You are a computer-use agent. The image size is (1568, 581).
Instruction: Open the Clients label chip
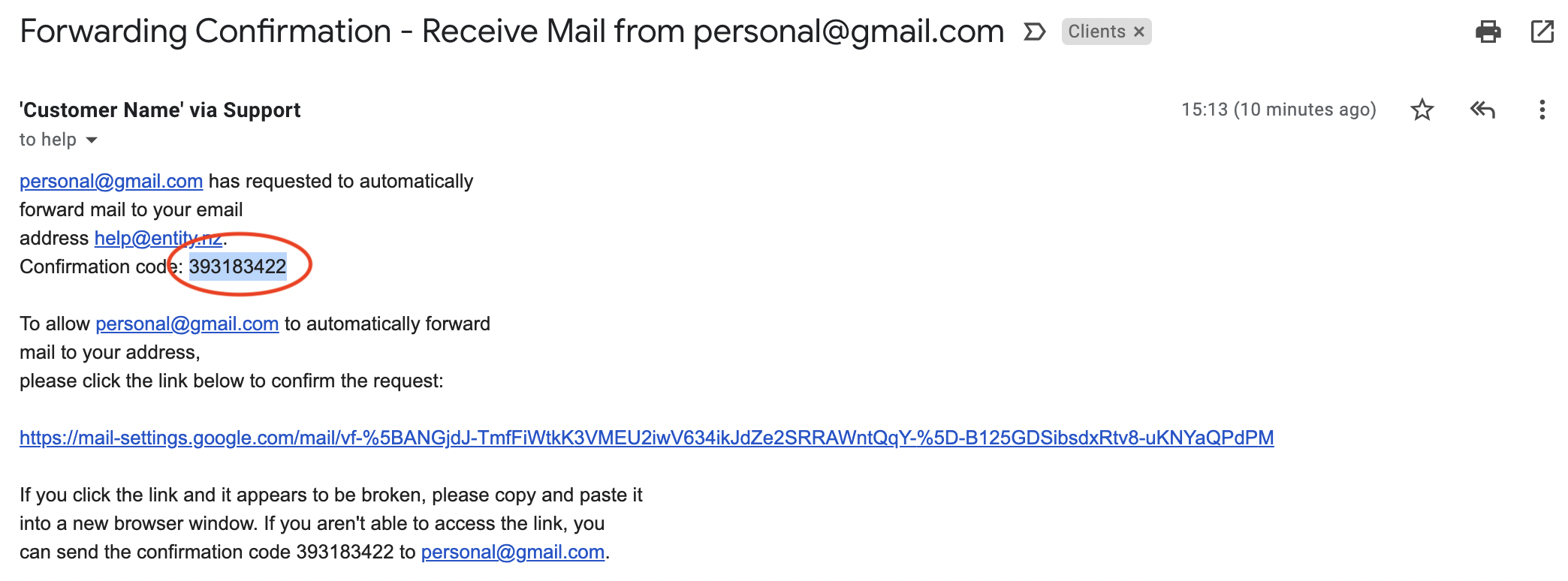1096,32
